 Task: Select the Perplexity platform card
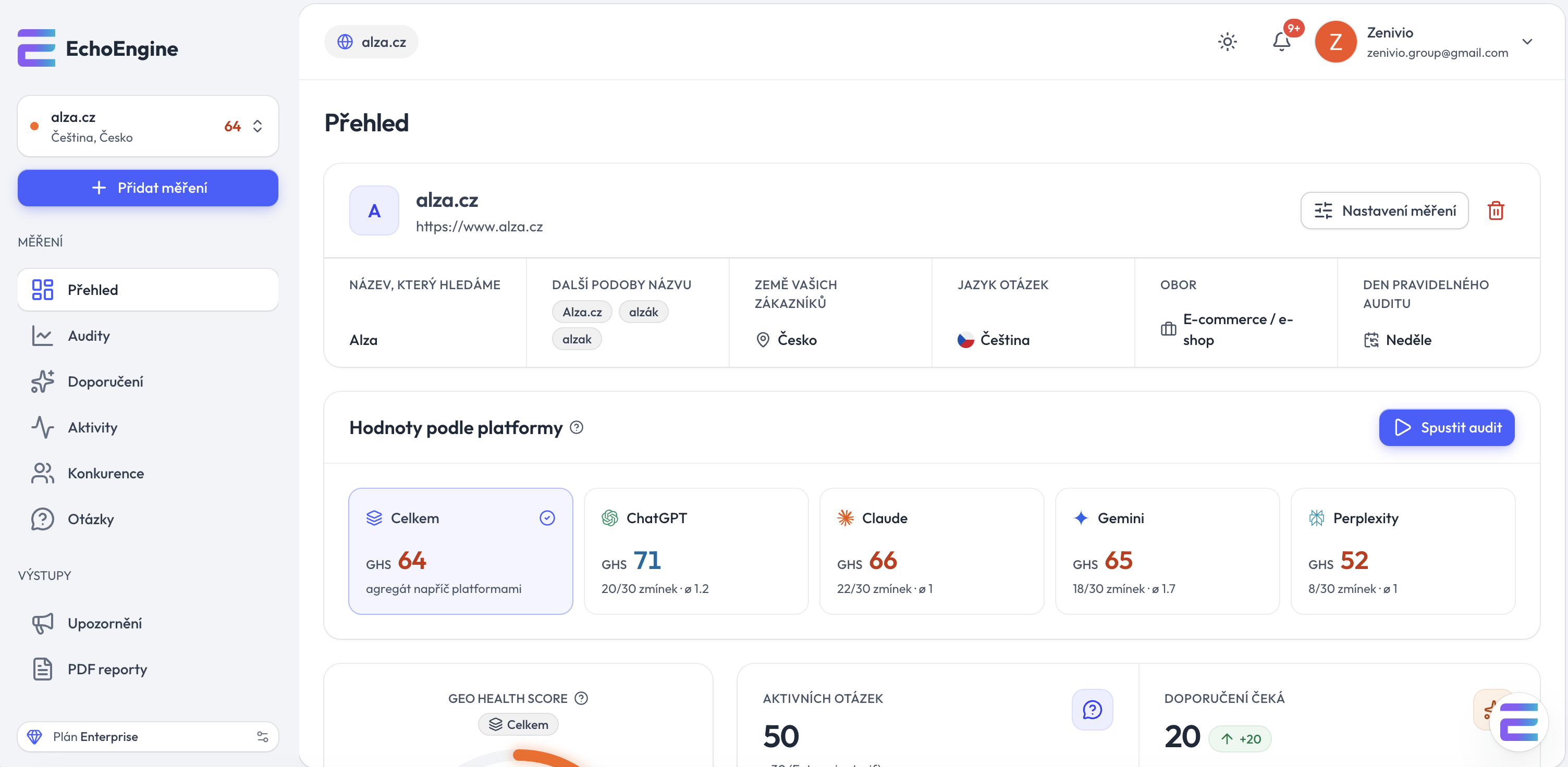click(x=1402, y=551)
